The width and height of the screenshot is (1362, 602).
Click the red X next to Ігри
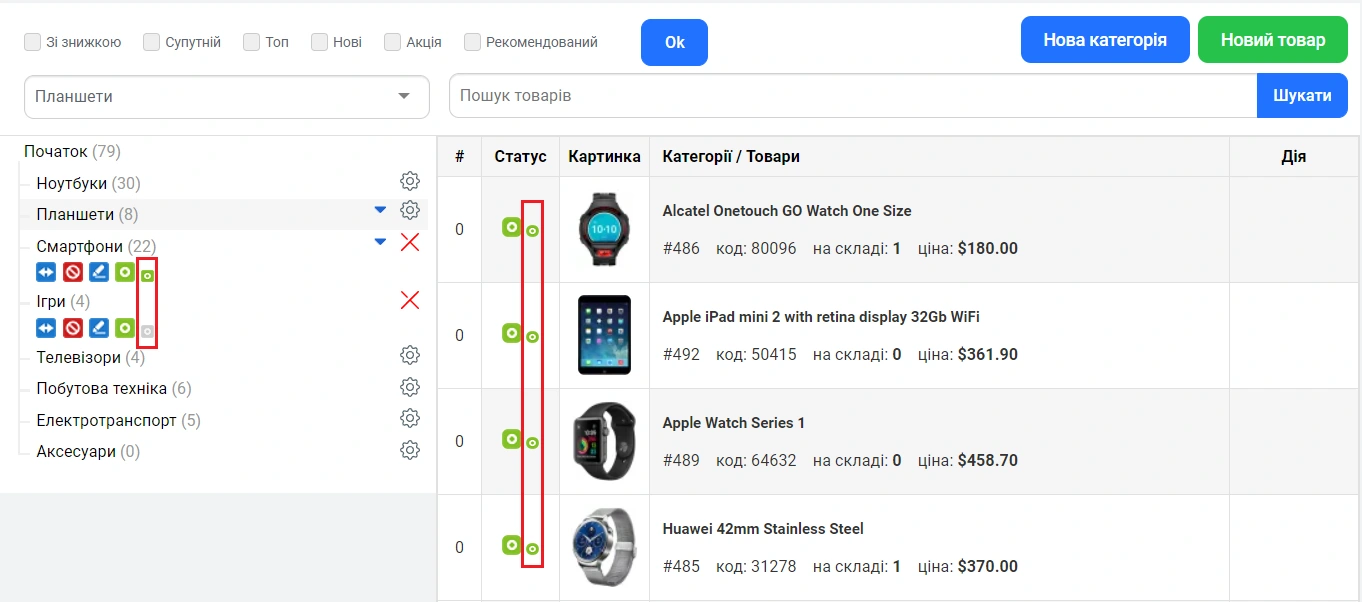point(409,300)
